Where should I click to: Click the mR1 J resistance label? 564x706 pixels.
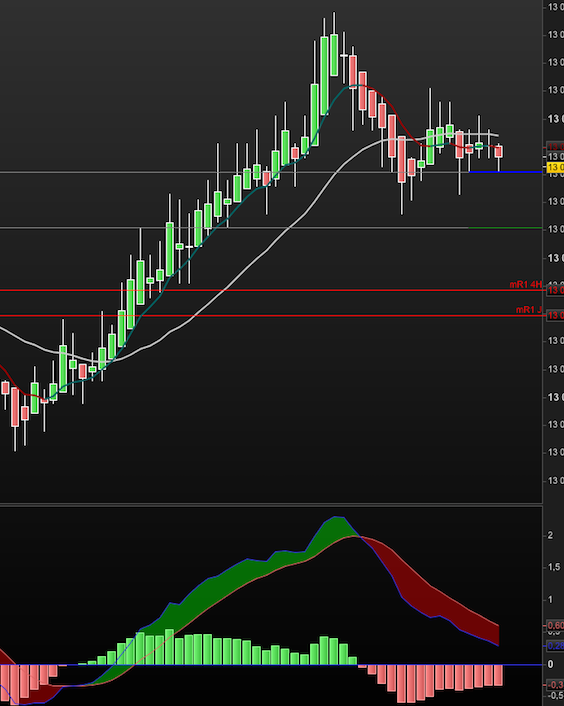[x=529, y=310]
